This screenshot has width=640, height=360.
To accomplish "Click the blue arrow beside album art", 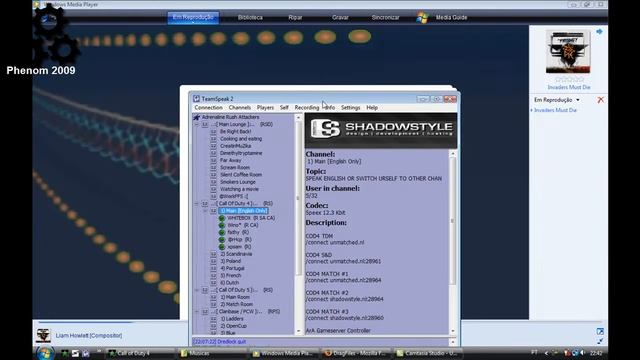I will (599, 31).
